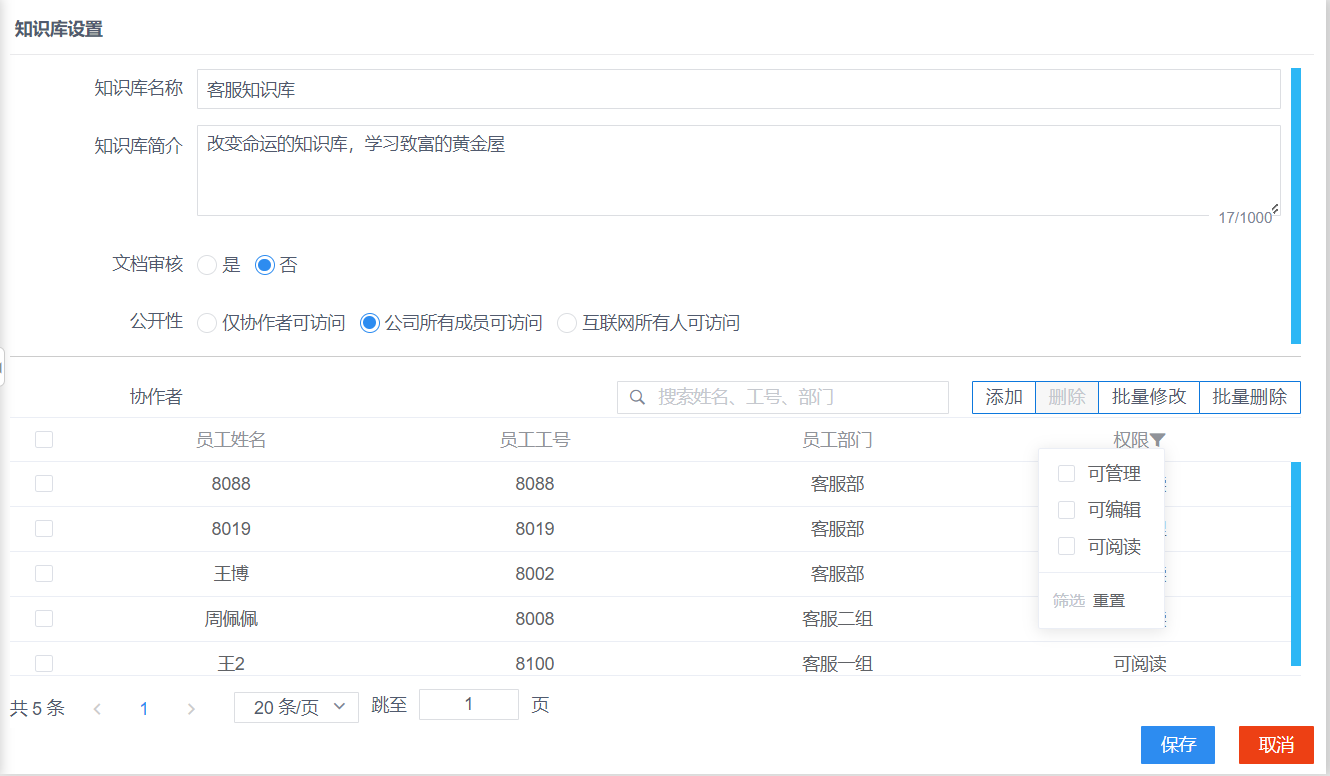Focus the 搜索姓名、工号、部门 search box
Viewport: 1330px width, 776px height.
(x=783, y=397)
